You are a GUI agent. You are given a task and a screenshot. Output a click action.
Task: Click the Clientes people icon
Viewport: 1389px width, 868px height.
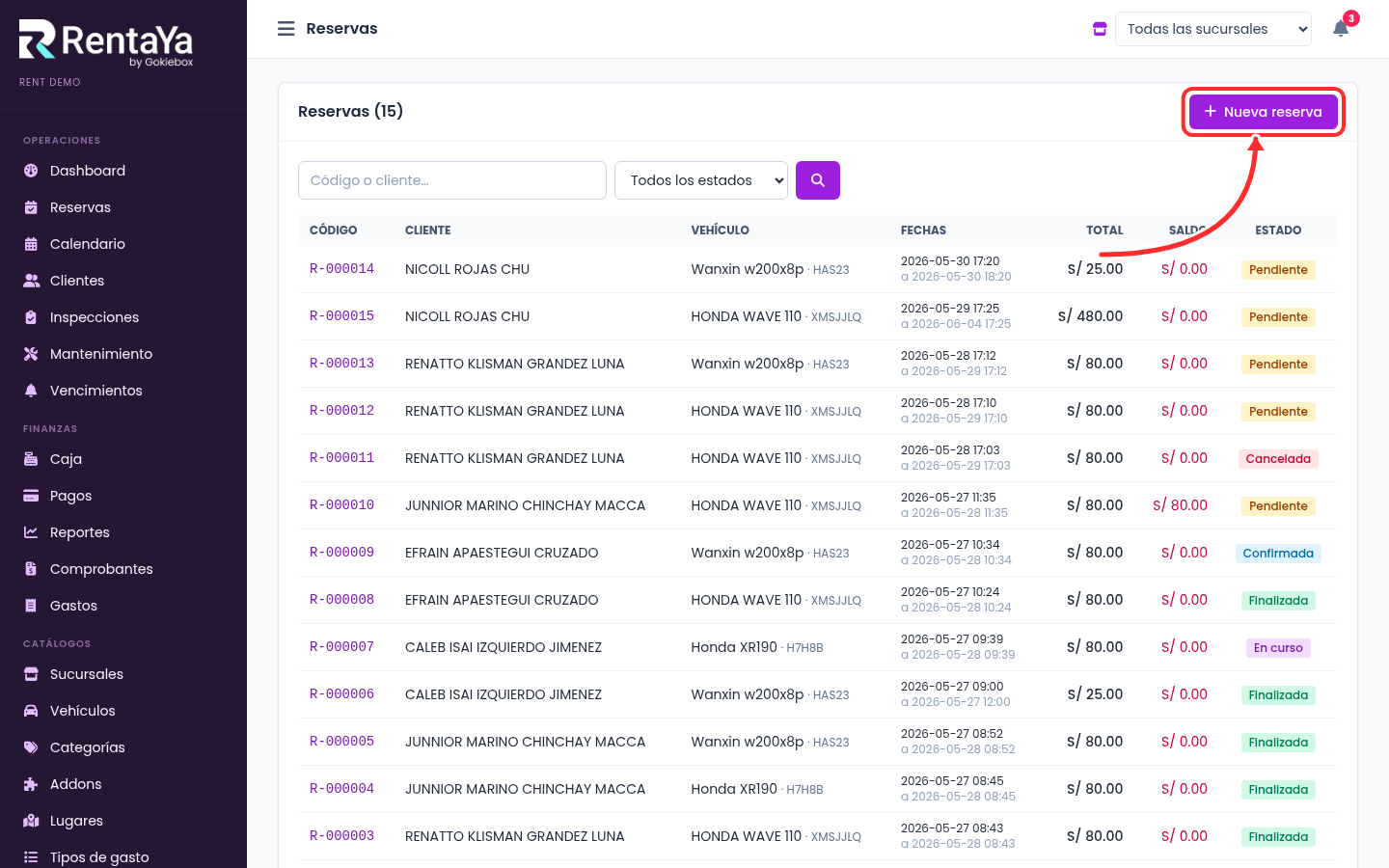[x=31, y=281]
